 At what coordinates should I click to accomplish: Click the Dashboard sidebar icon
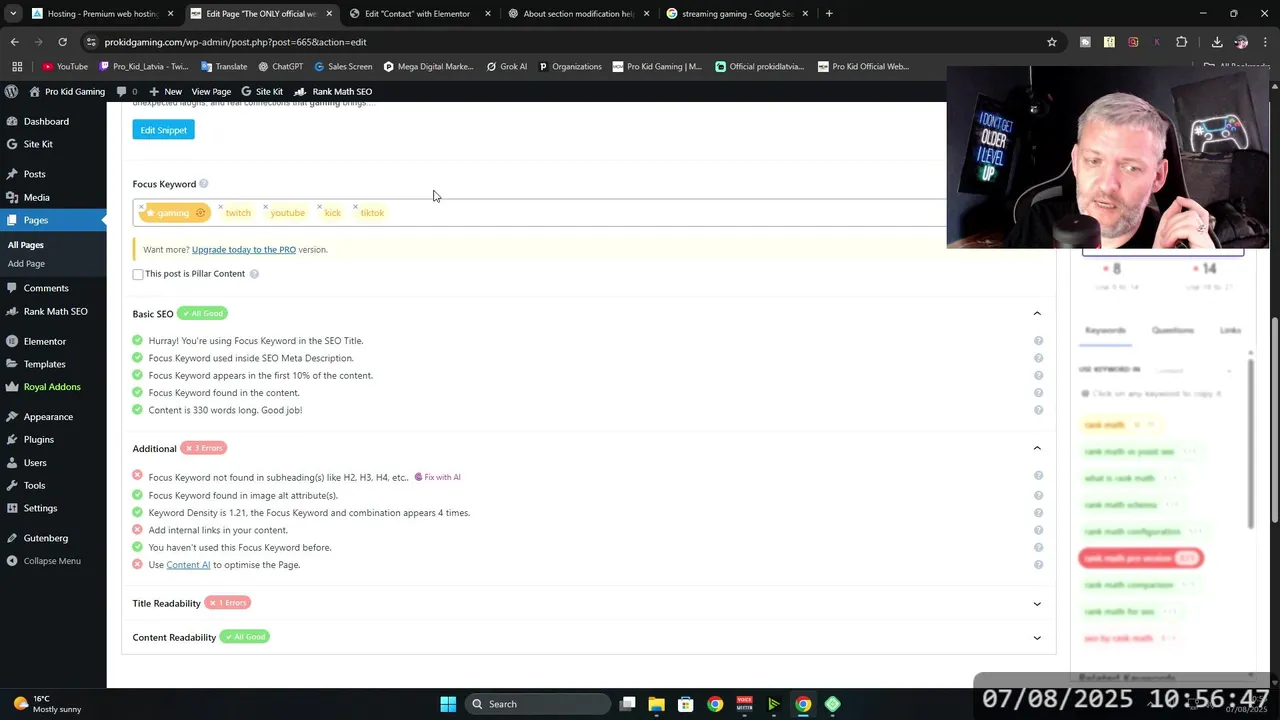tap(11, 121)
